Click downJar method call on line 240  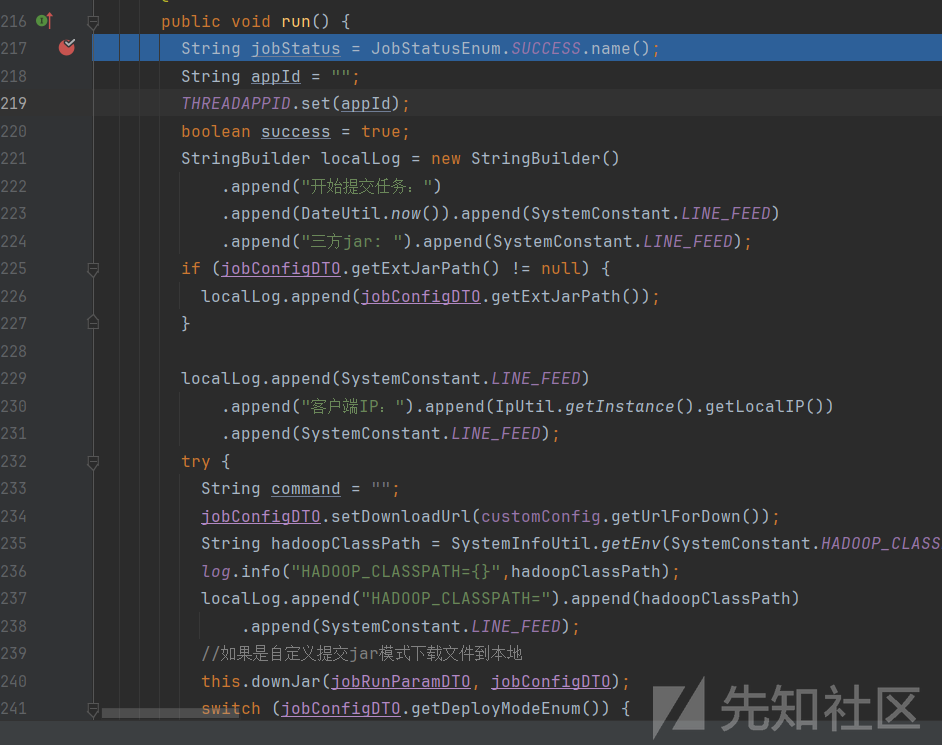pyautogui.click(x=286, y=681)
